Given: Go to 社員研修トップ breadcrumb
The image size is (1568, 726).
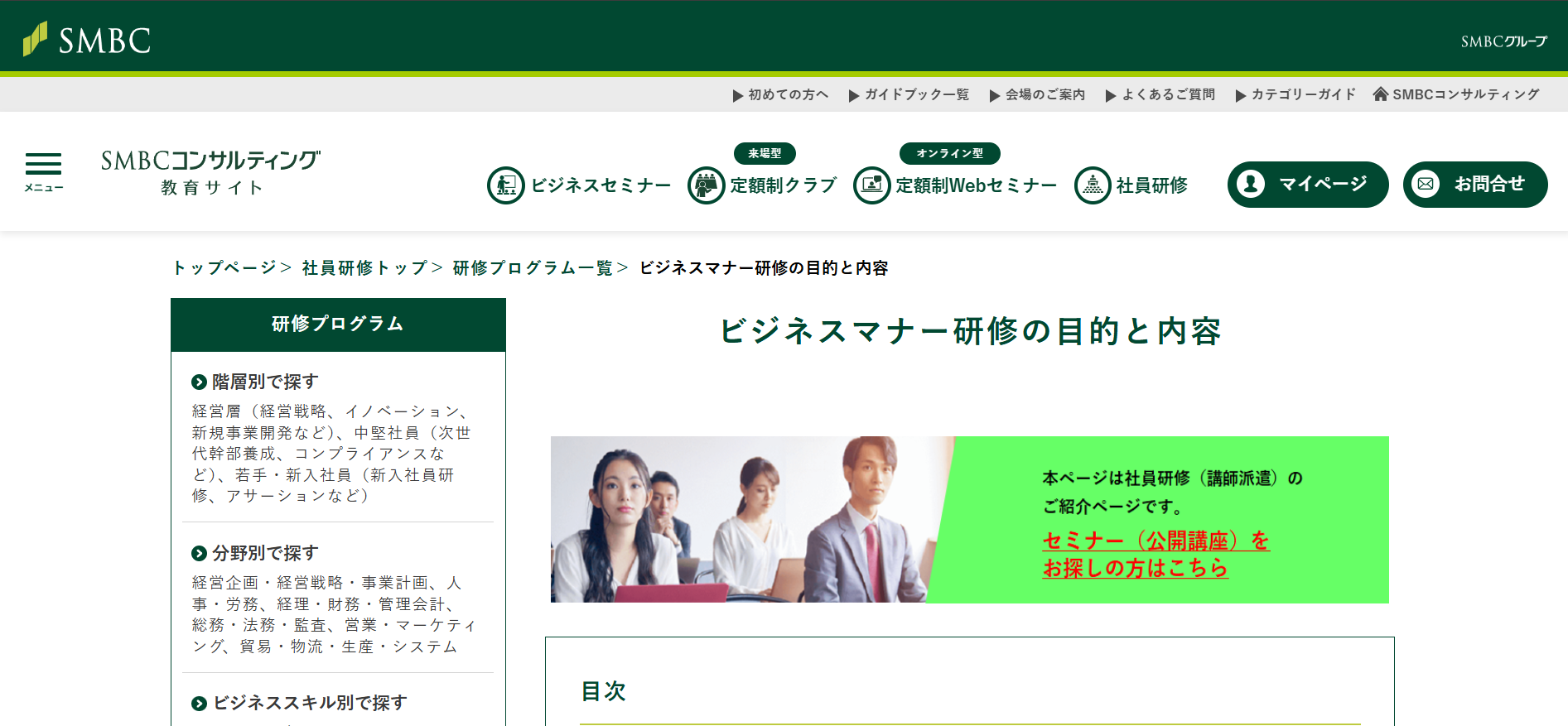Looking at the screenshot, I should click(x=364, y=268).
